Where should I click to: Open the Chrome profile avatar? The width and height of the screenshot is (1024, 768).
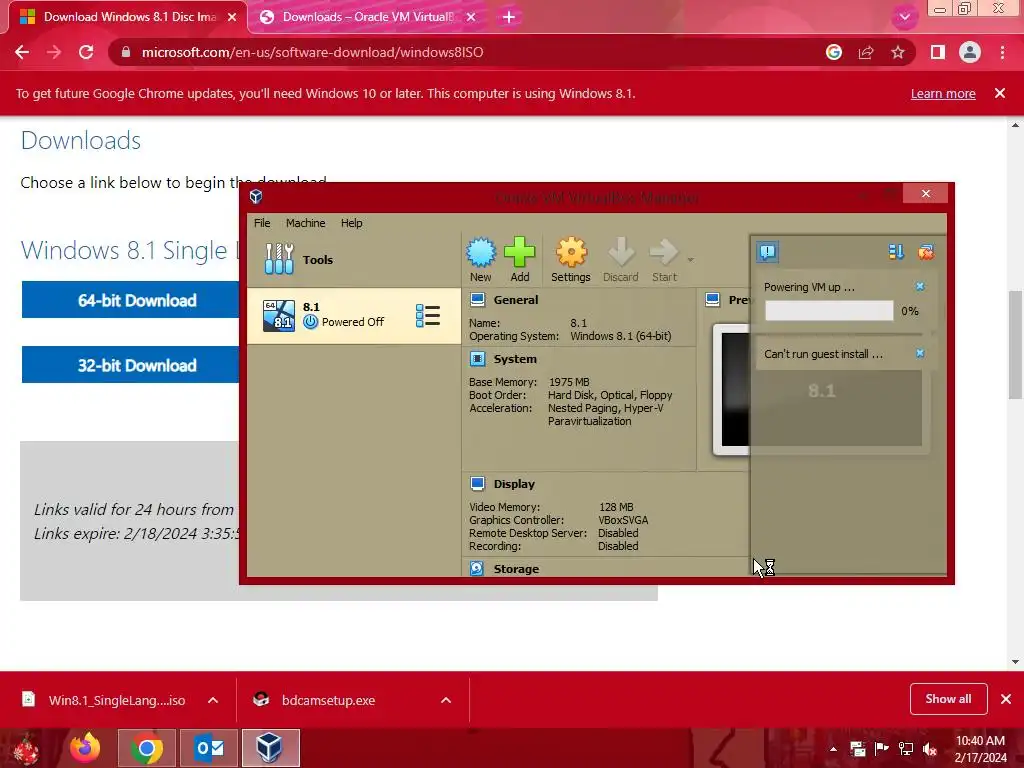pyautogui.click(x=970, y=52)
